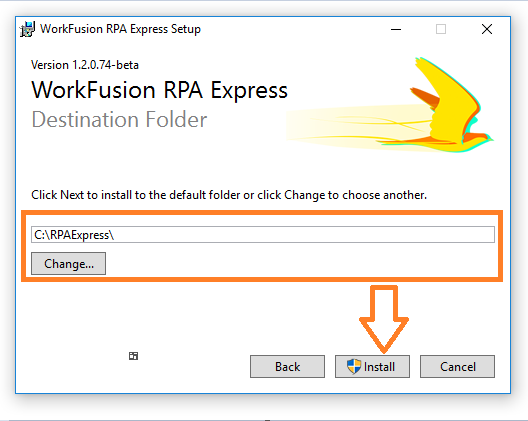Go Back to the previous step

coord(287,366)
